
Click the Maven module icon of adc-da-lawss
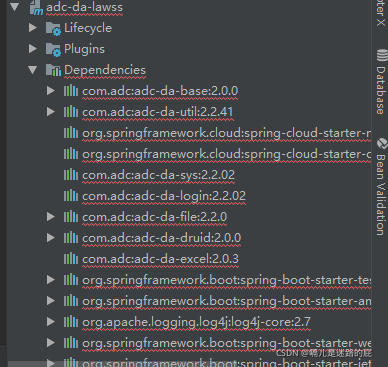[36, 8]
